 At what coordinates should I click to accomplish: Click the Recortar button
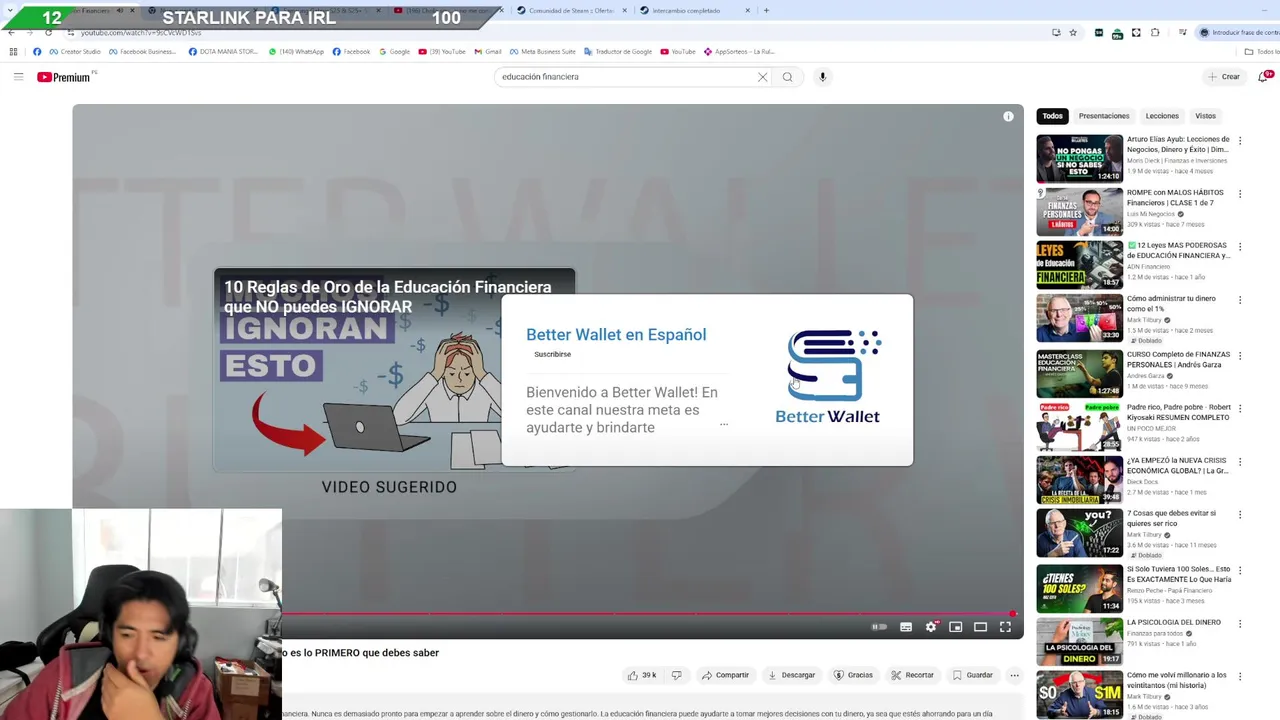tap(912, 675)
